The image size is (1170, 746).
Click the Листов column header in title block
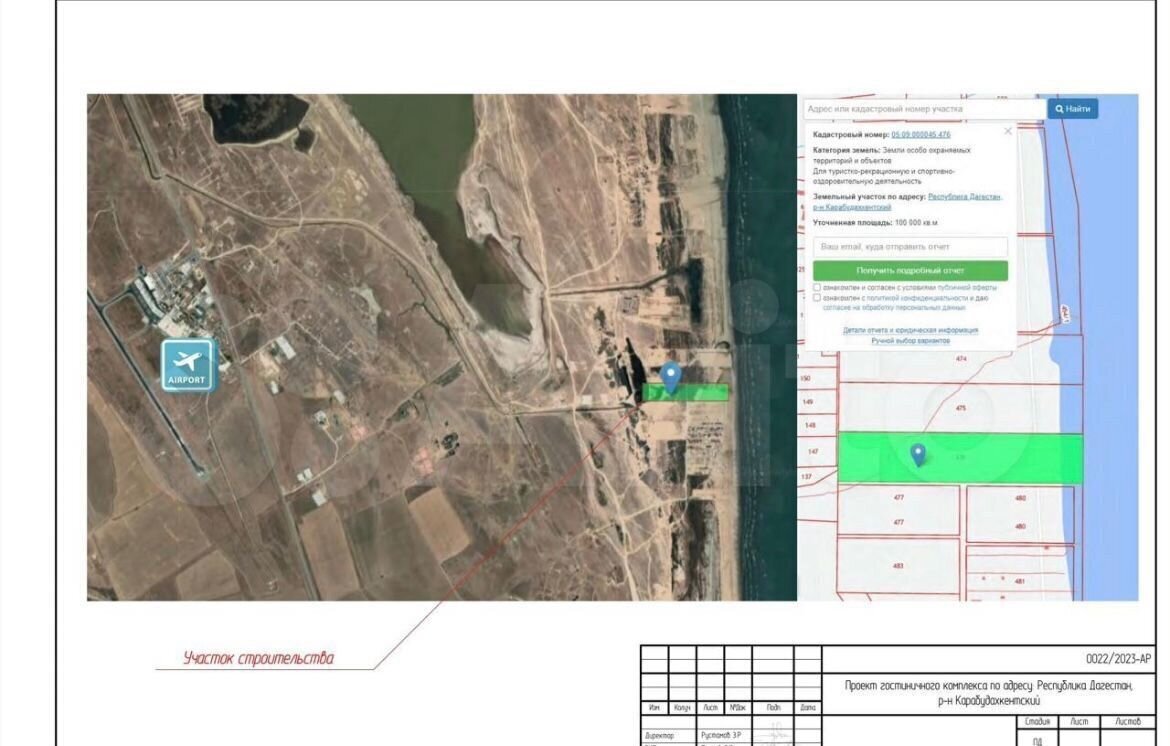1127,721
